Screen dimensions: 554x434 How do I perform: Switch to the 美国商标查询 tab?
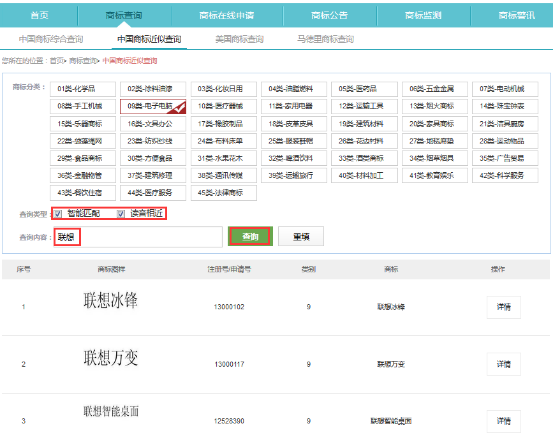240,39
